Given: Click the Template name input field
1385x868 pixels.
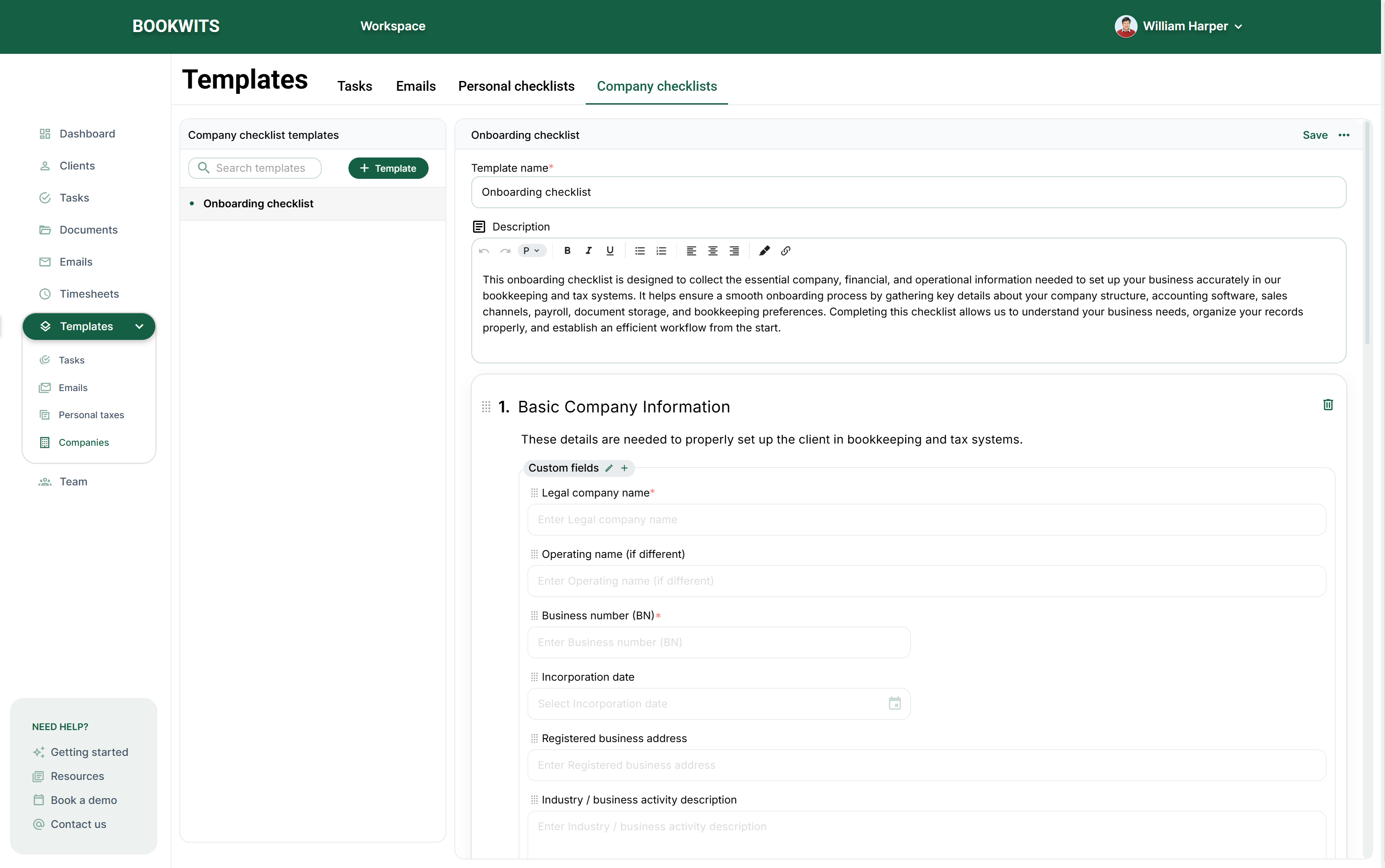Looking at the screenshot, I should tap(908, 192).
